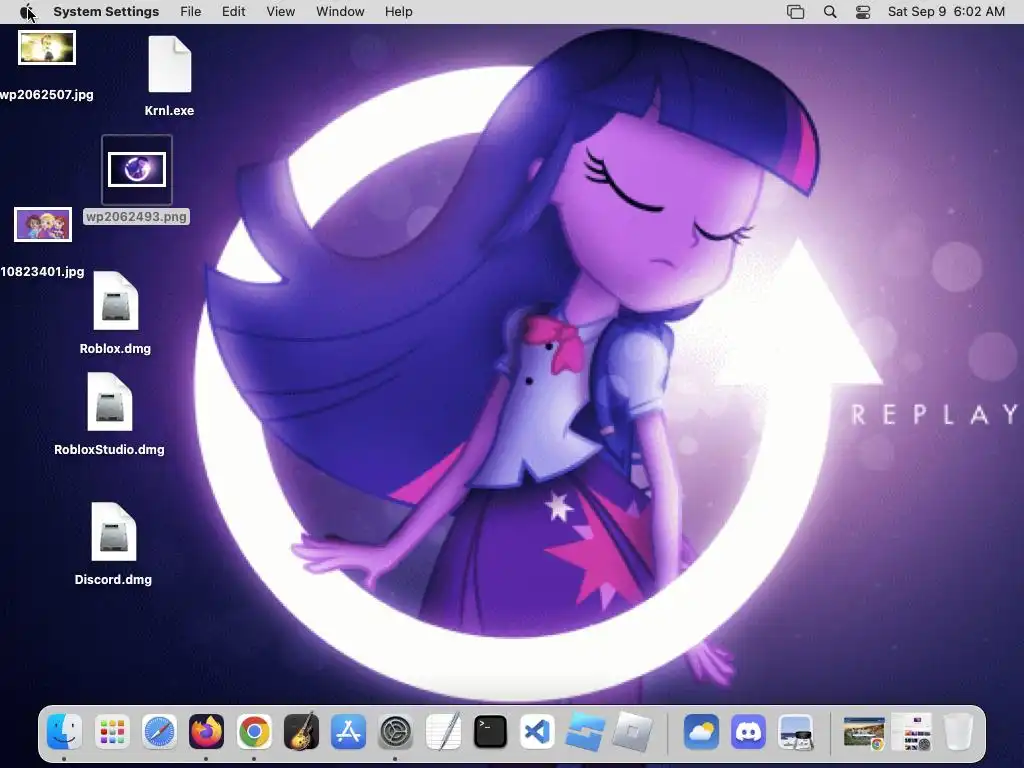Click the wp2062507.jpg filename label

(47, 95)
